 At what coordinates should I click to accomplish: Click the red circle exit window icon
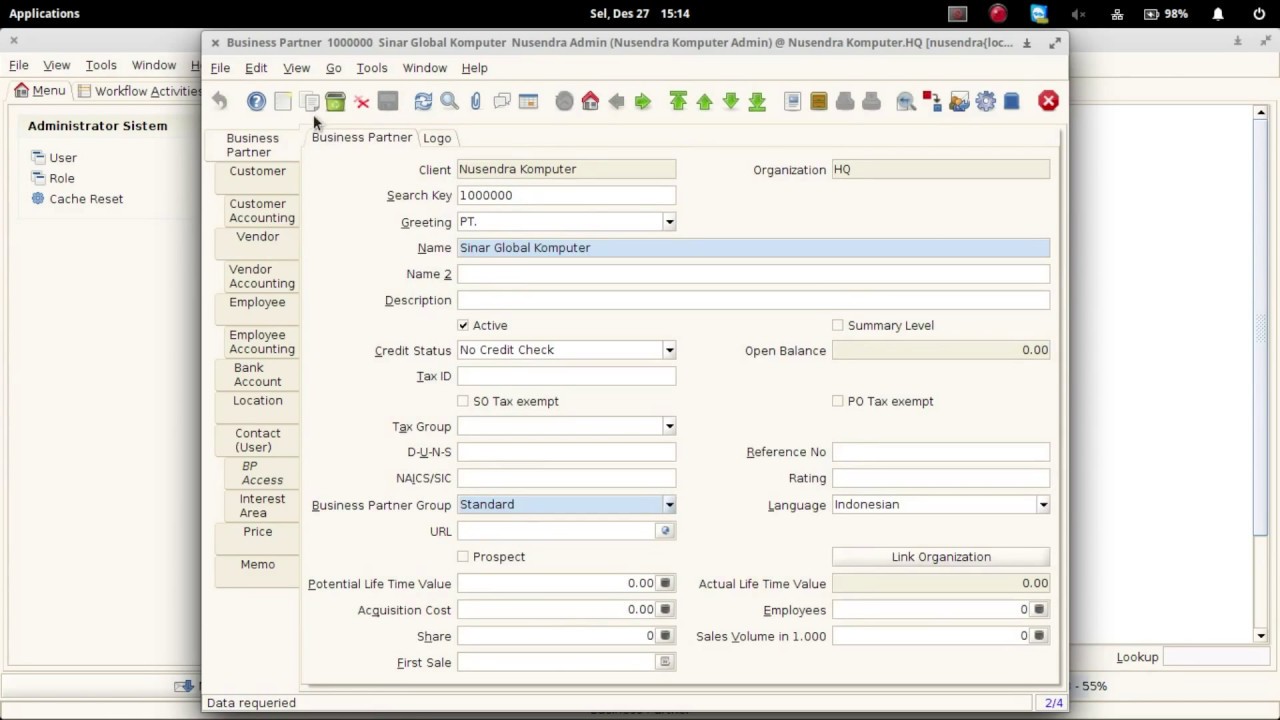pos(1048,101)
